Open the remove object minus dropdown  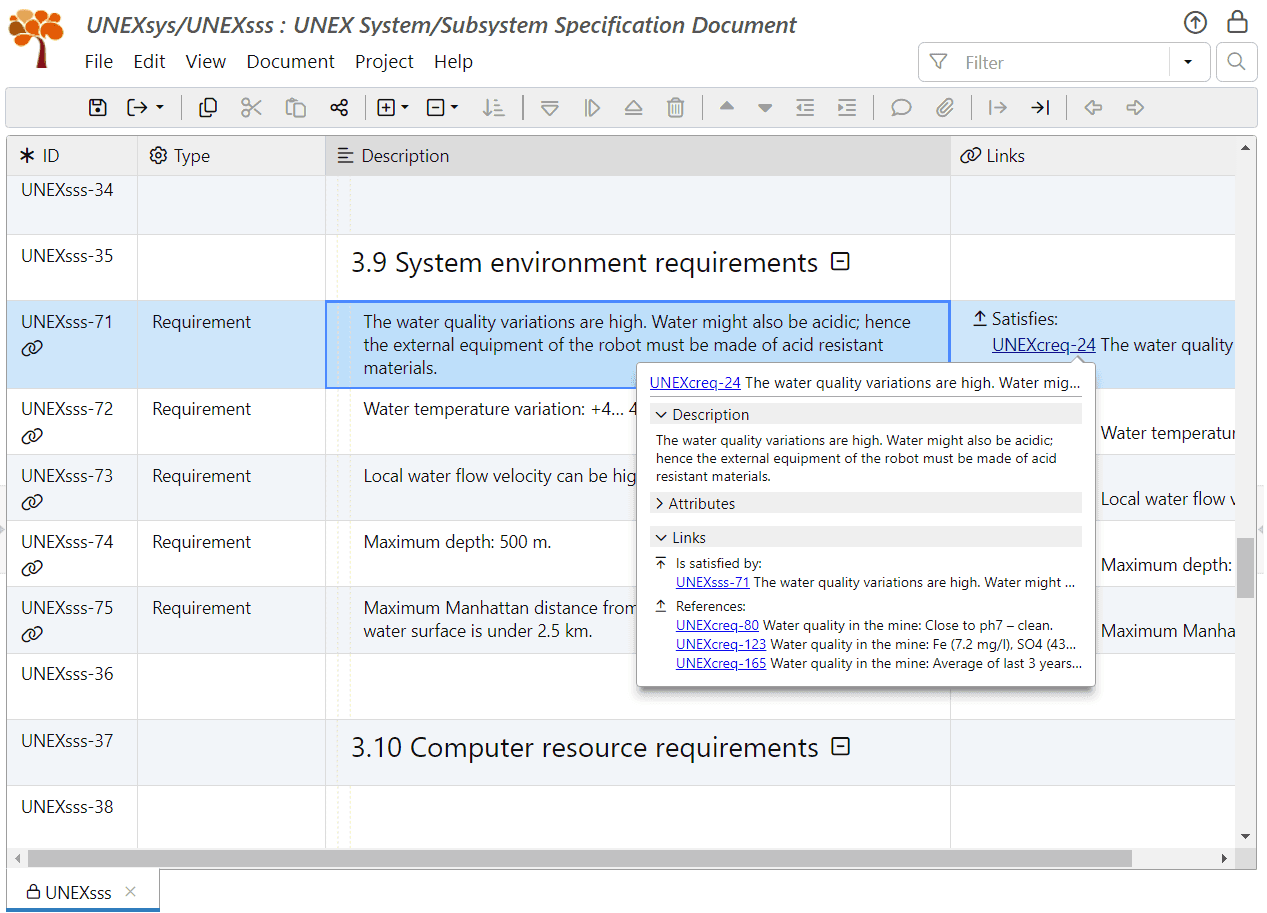pyautogui.click(x=442, y=108)
